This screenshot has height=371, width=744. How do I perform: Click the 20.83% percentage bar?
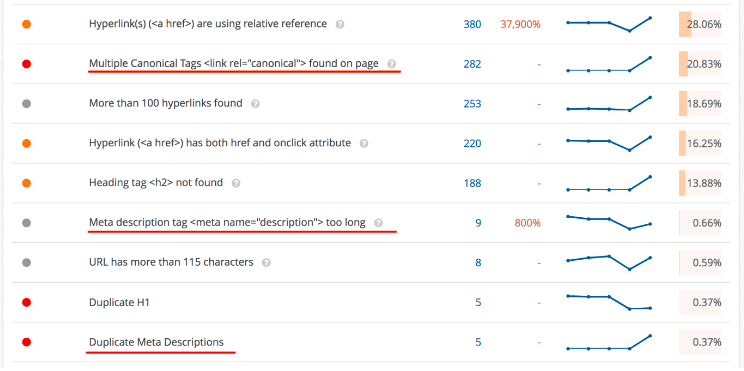coord(700,64)
